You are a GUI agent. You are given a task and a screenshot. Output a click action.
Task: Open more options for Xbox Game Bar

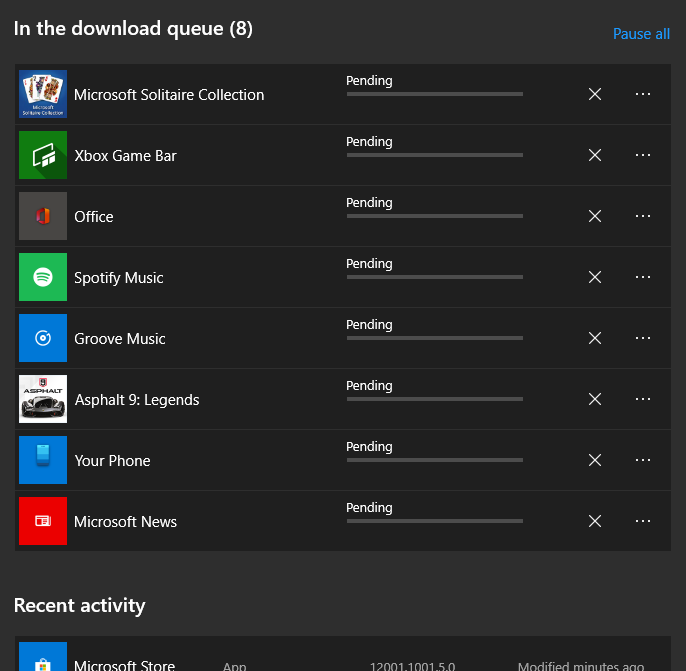point(643,155)
